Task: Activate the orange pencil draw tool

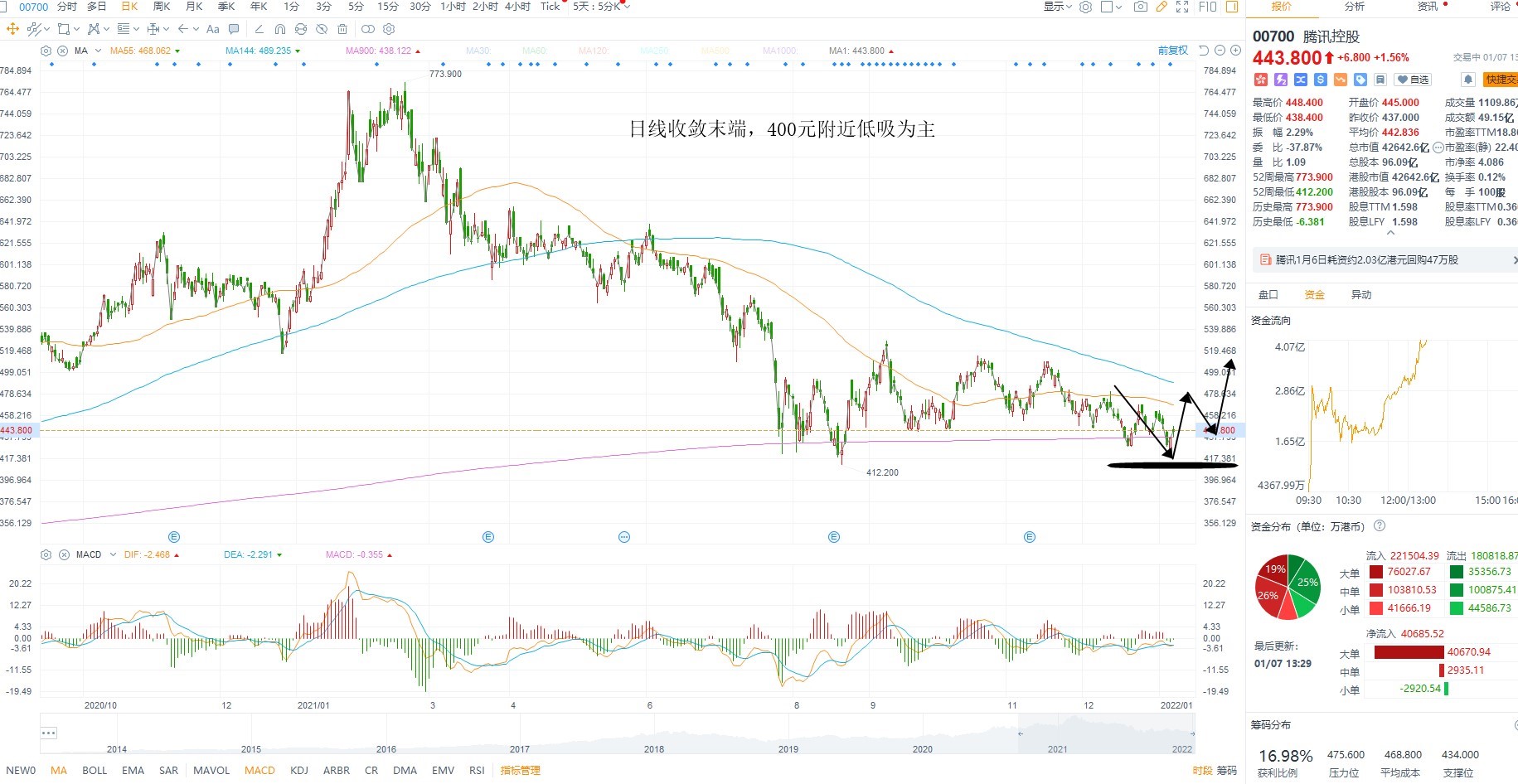Action: 1162,7
